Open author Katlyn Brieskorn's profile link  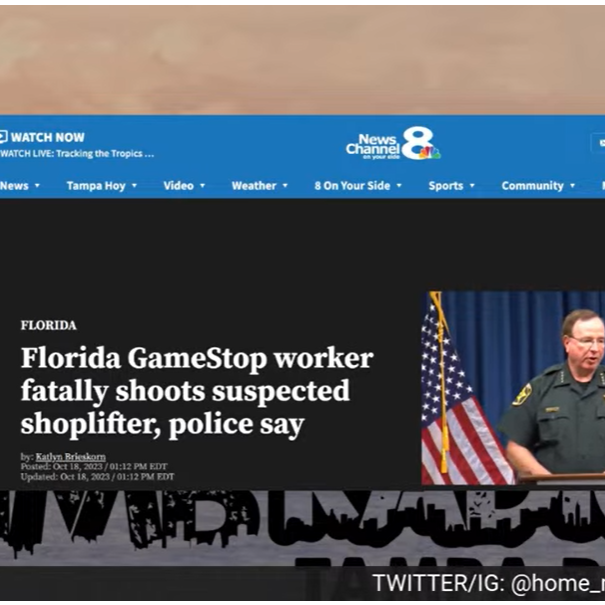71,457
